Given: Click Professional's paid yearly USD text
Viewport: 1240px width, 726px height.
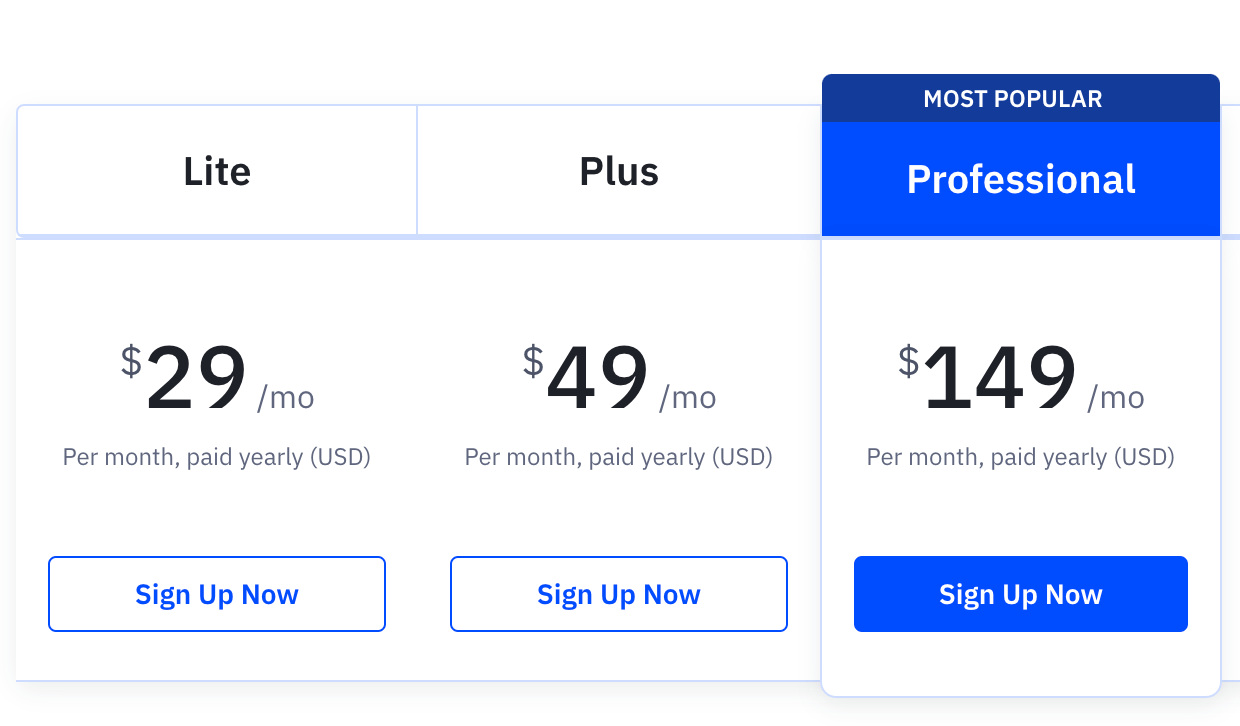Looking at the screenshot, I should (1020, 456).
